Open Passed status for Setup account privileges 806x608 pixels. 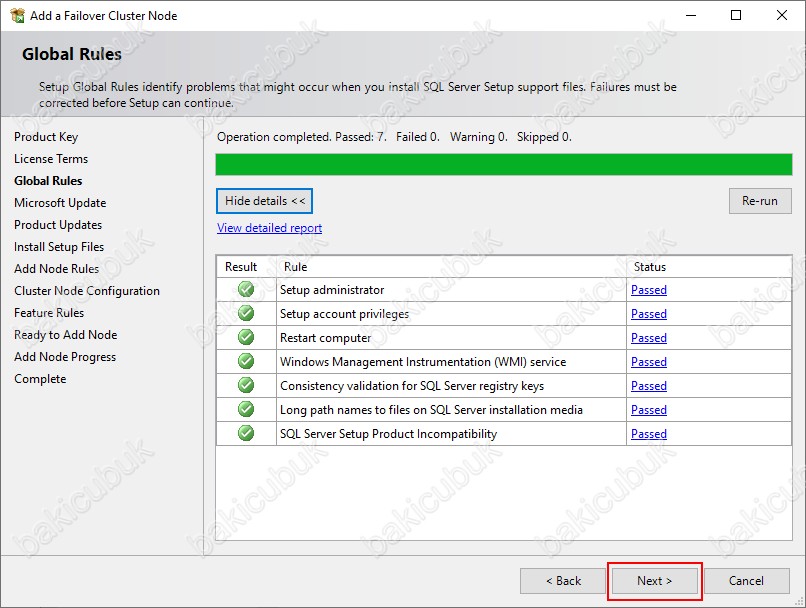(x=648, y=314)
